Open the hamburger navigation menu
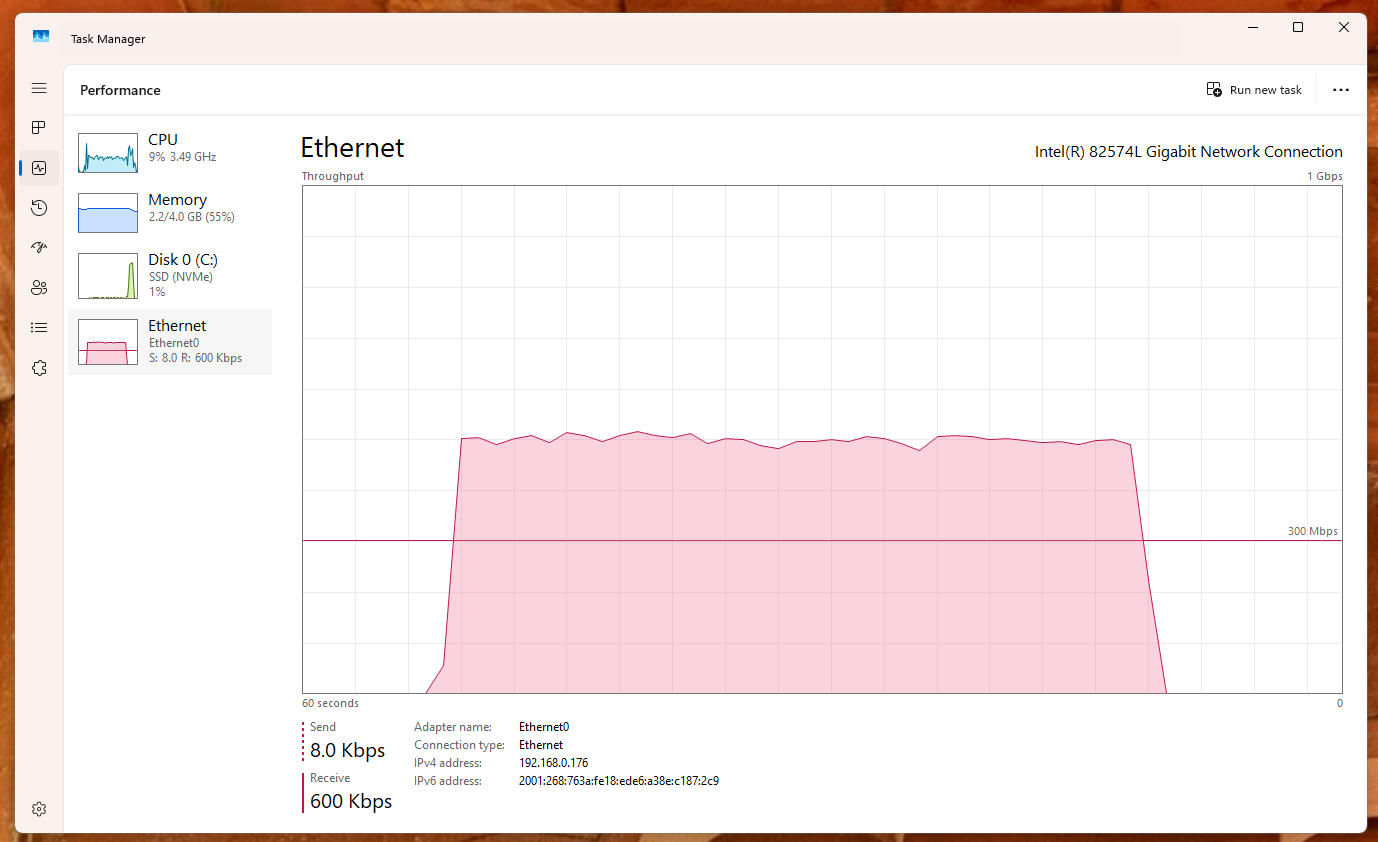Screen dimensions: 1378x842 click(39, 88)
